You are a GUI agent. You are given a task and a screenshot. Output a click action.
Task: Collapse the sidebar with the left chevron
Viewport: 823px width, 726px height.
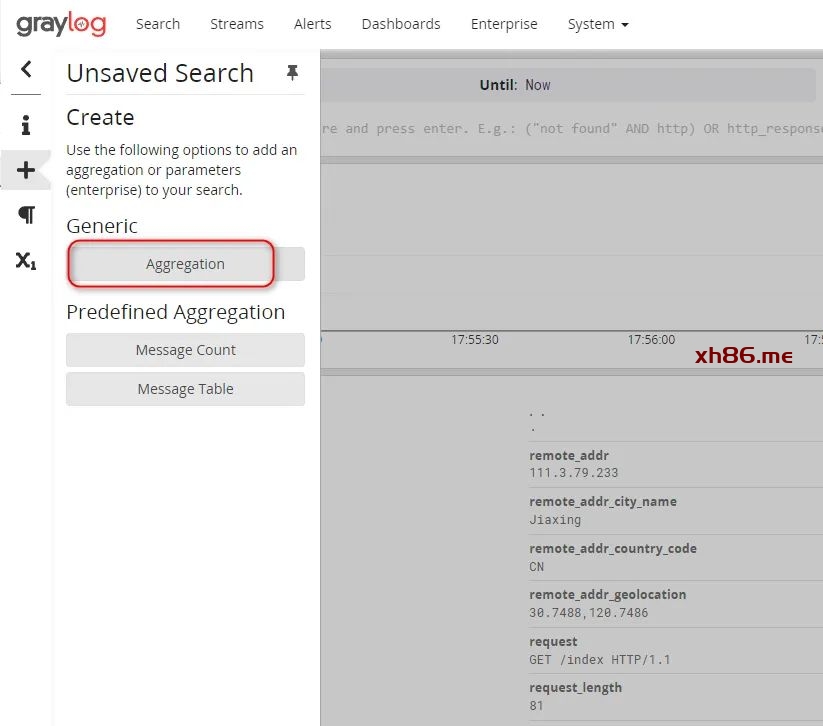tap(26, 69)
